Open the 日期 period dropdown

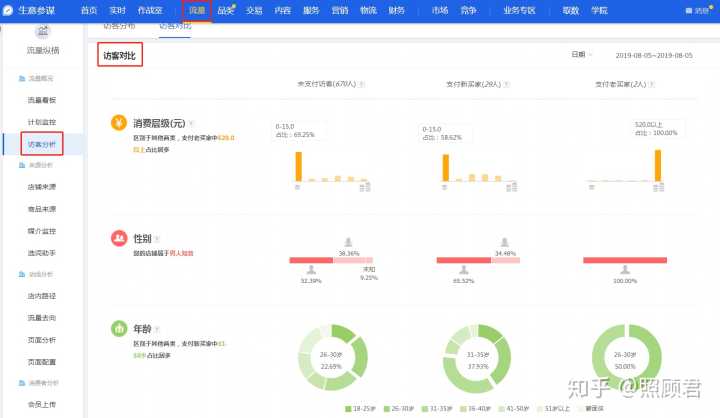(x=581, y=54)
